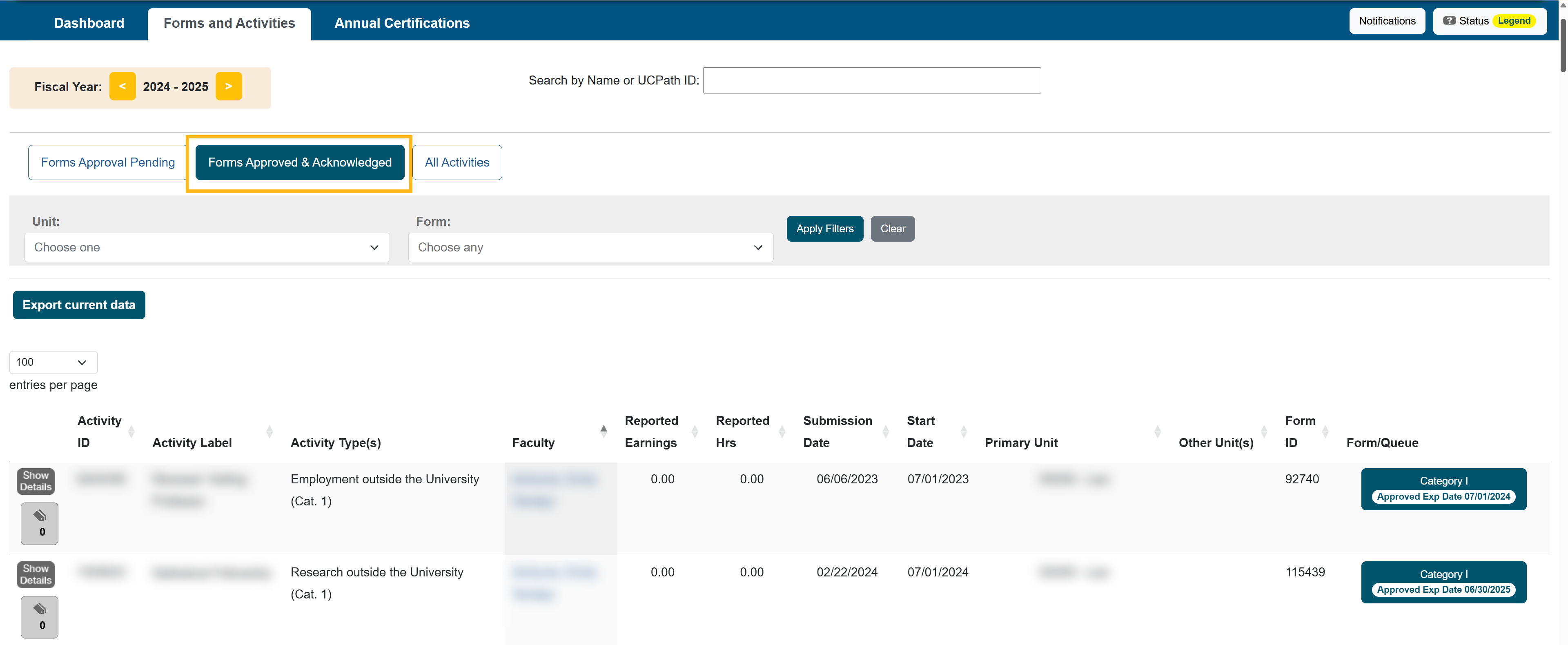The height and width of the screenshot is (645, 1568).
Task: Sort by Submission Date column arrows
Action: tap(886, 432)
